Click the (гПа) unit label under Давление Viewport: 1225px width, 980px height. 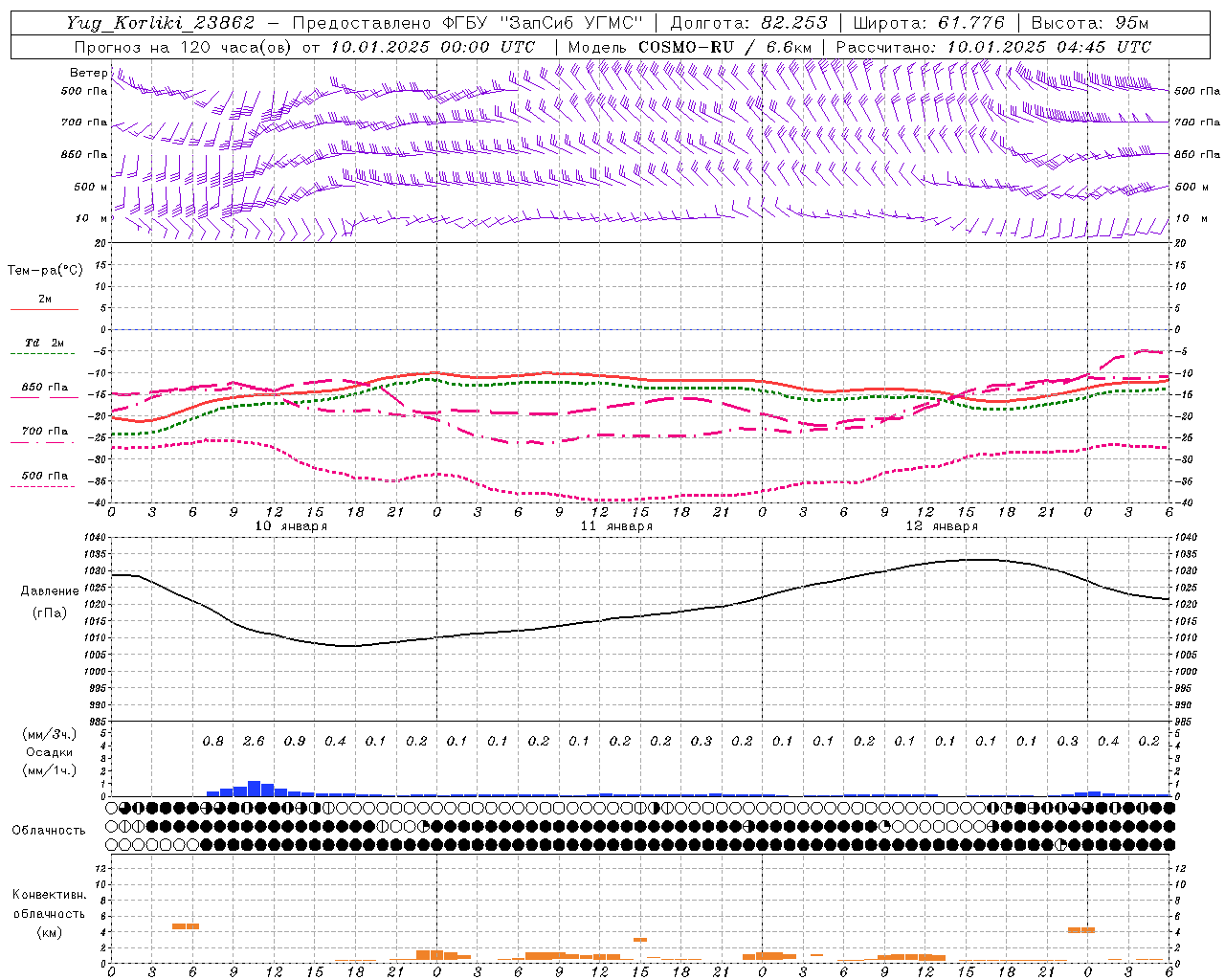50,612
